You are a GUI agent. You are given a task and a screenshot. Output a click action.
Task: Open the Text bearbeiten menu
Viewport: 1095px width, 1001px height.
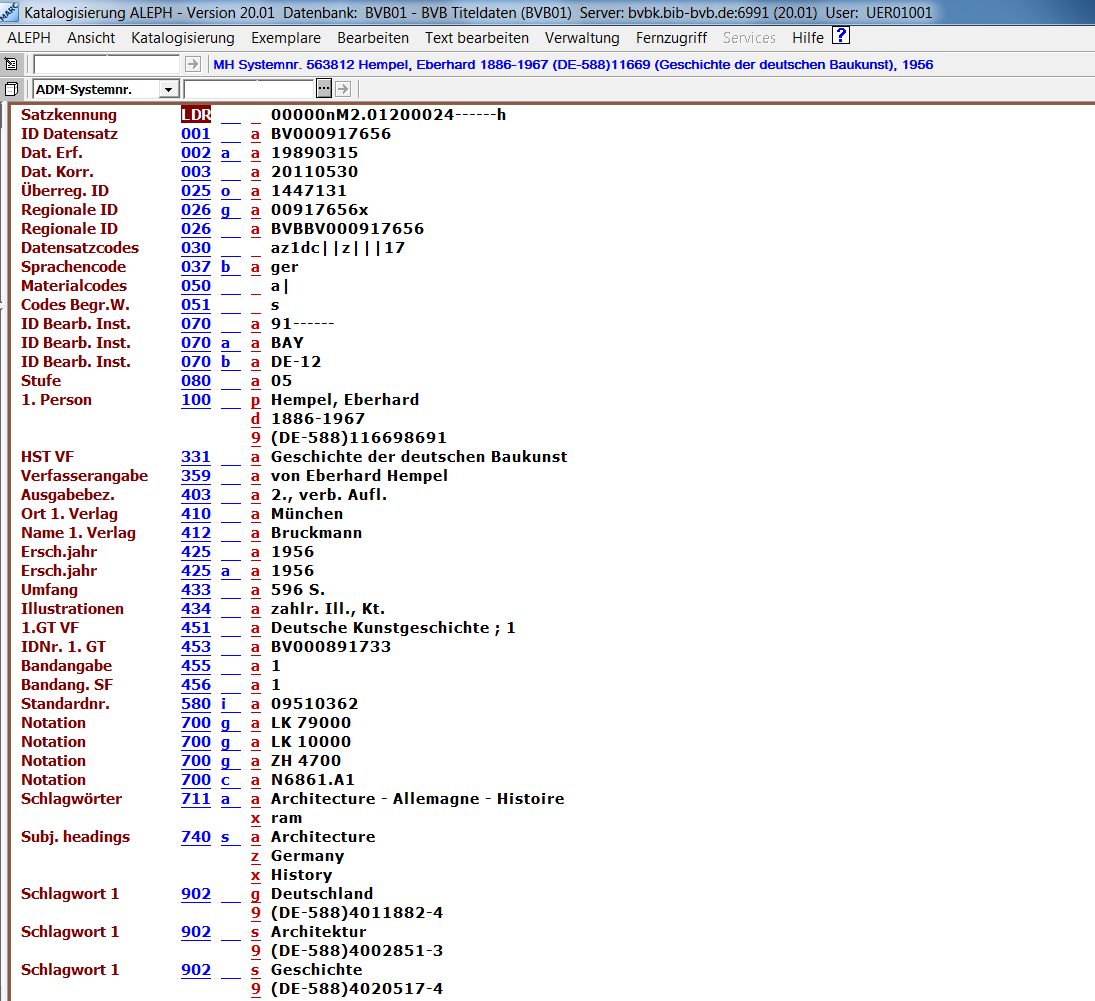pos(476,38)
